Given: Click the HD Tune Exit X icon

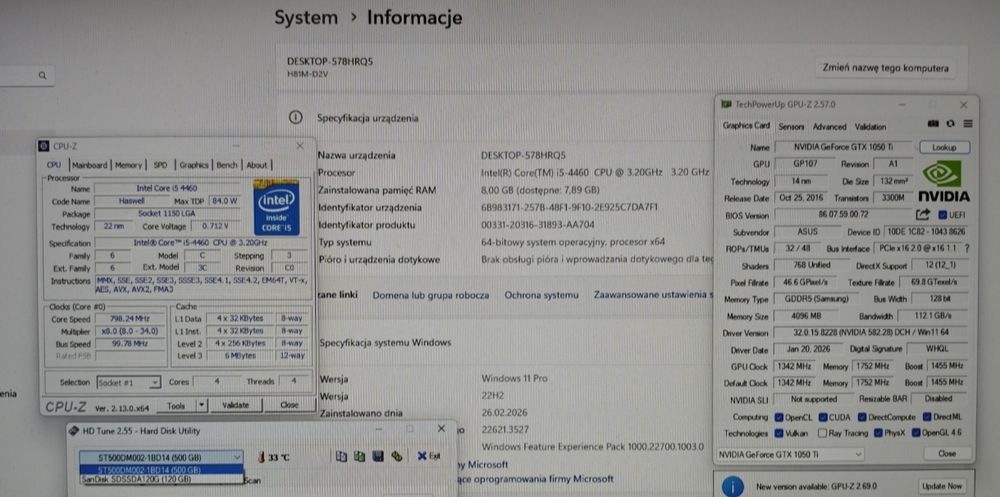Looking at the screenshot, I should coord(422,456).
